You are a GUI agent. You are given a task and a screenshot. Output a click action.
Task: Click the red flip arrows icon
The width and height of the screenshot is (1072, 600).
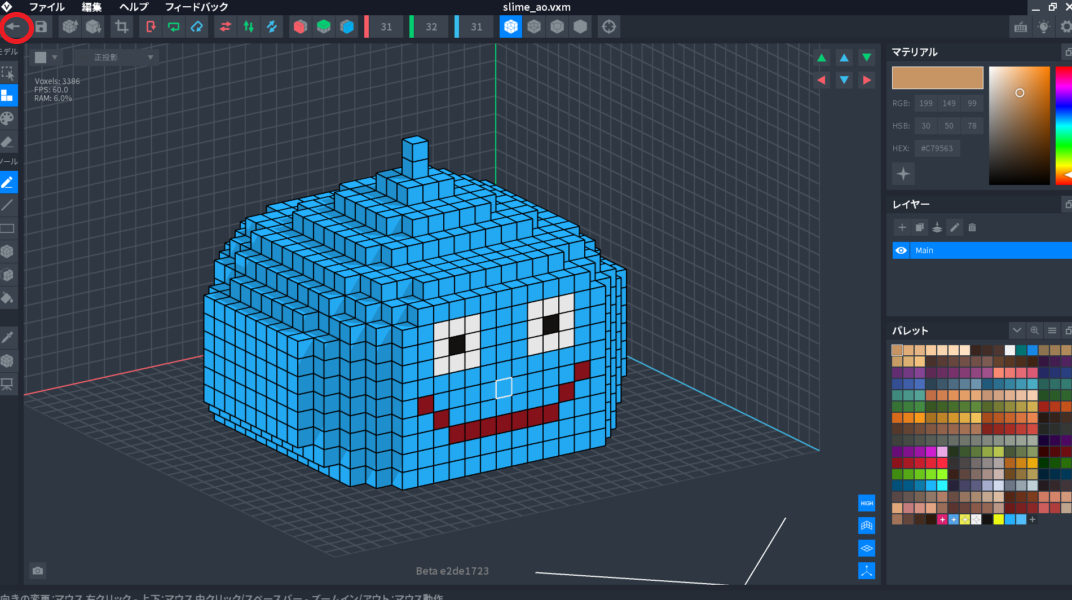coord(225,27)
